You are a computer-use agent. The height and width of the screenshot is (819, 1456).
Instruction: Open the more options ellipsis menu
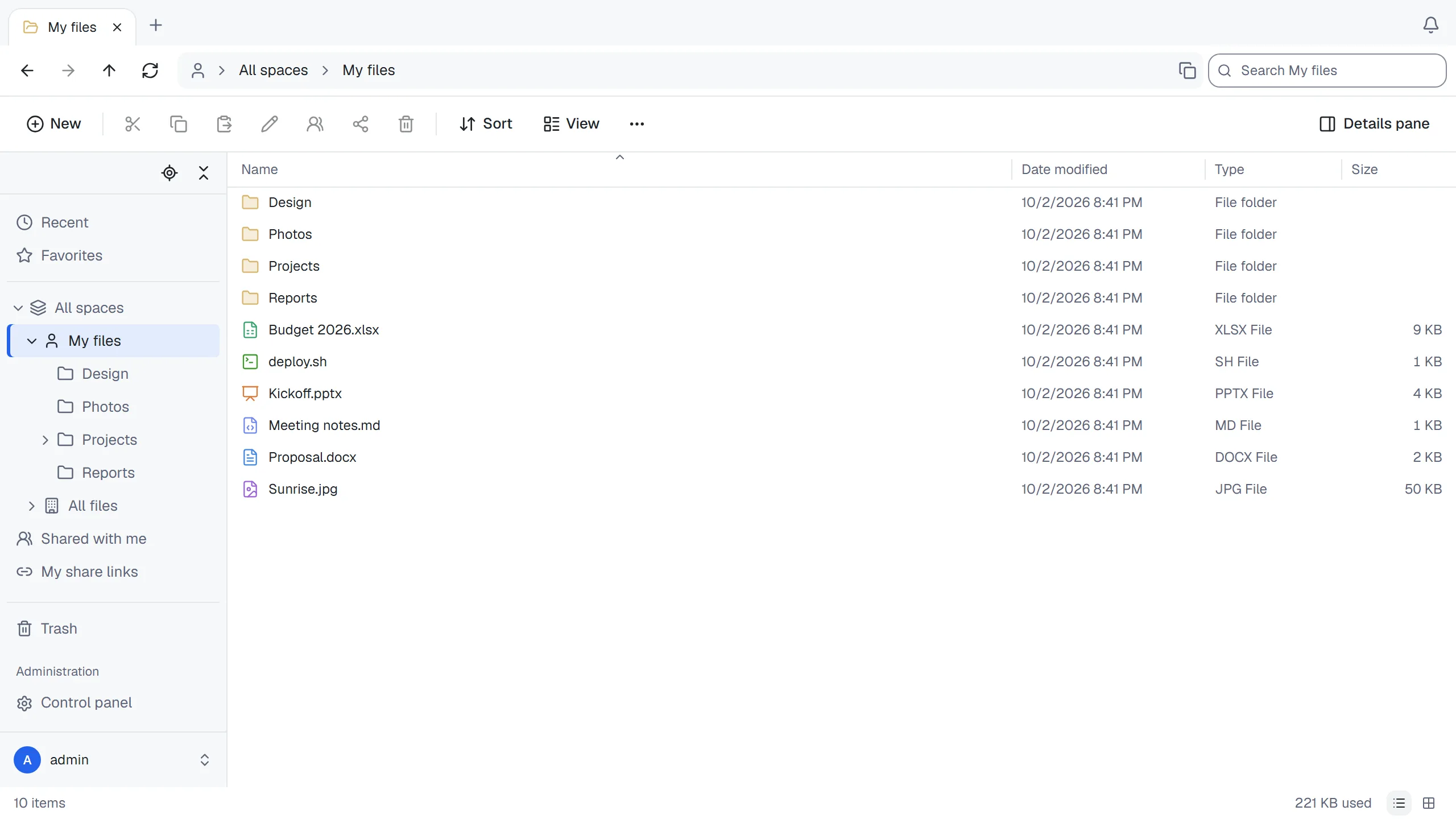pyautogui.click(x=637, y=124)
